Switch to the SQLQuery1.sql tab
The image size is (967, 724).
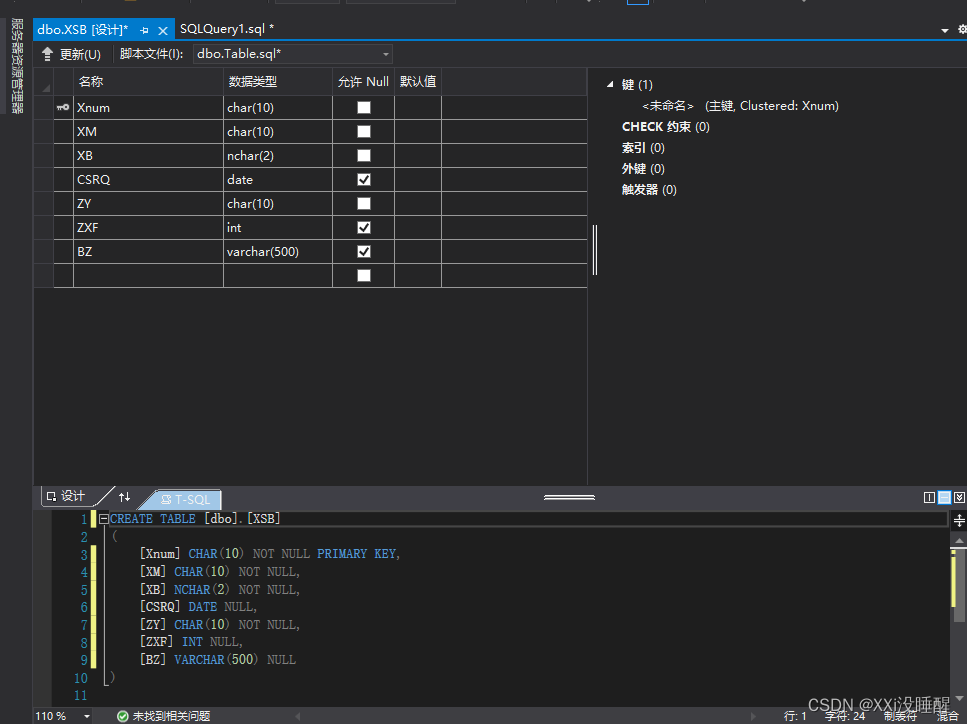point(227,29)
